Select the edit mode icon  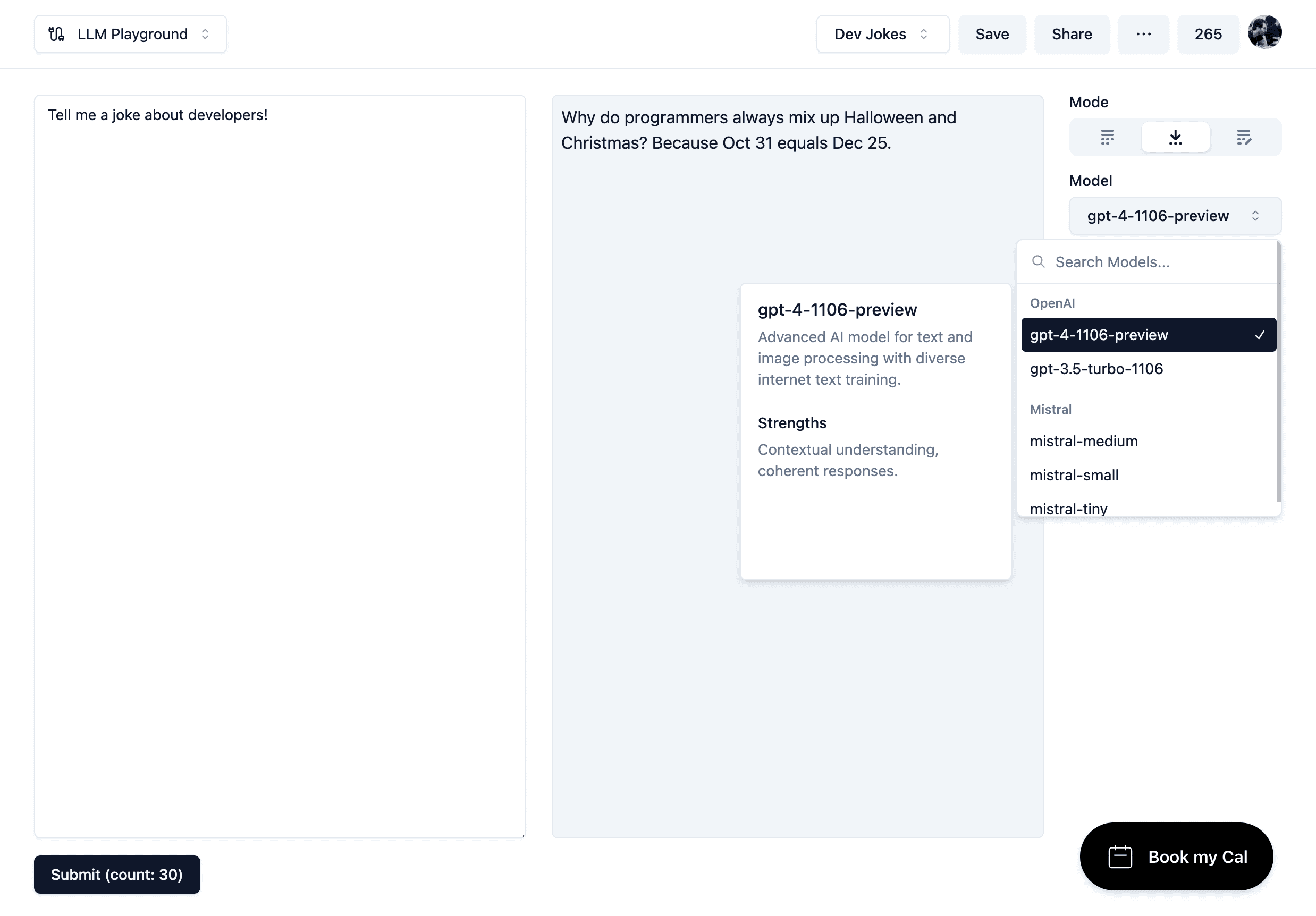(1243, 138)
